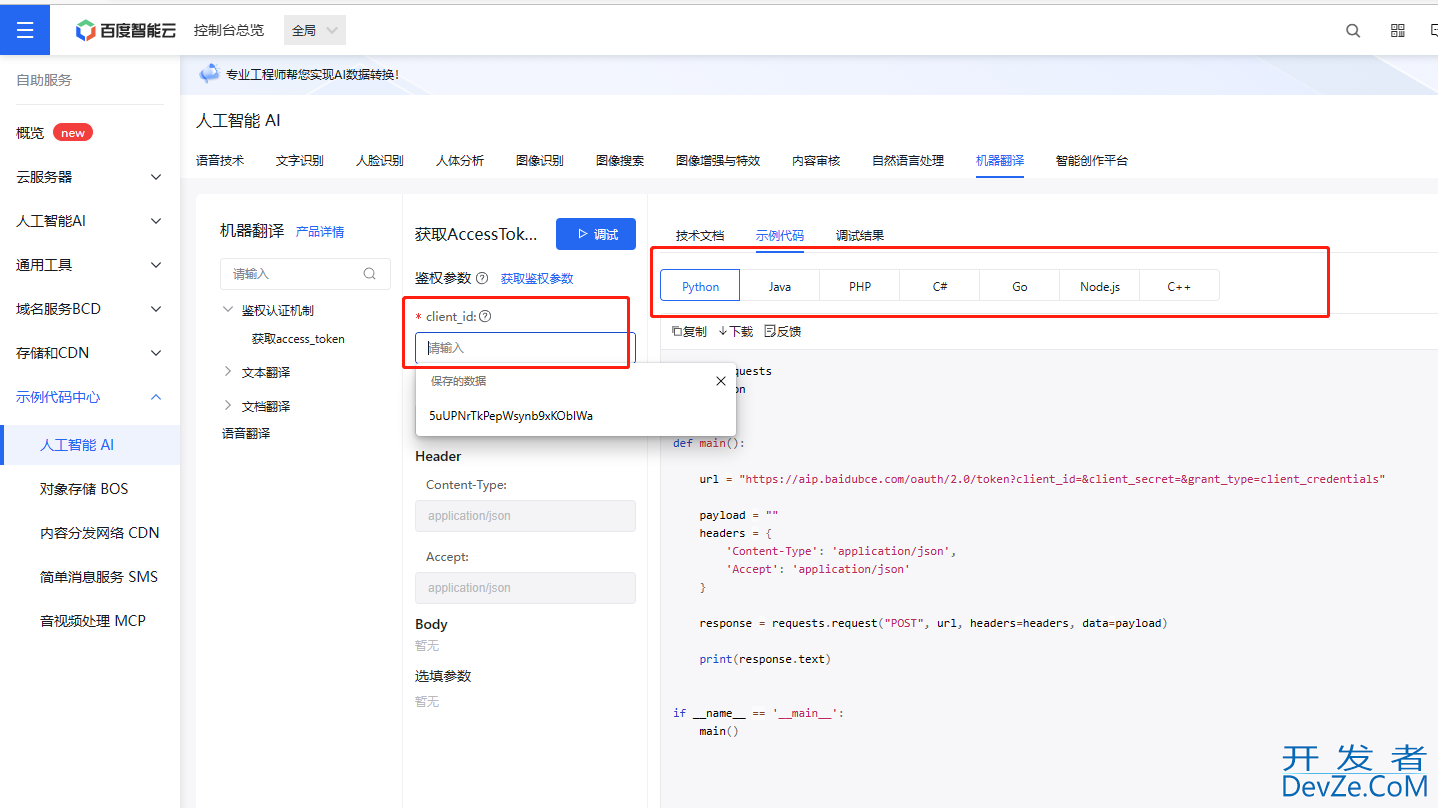Open the hamburger menu button

click(x=25, y=30)
